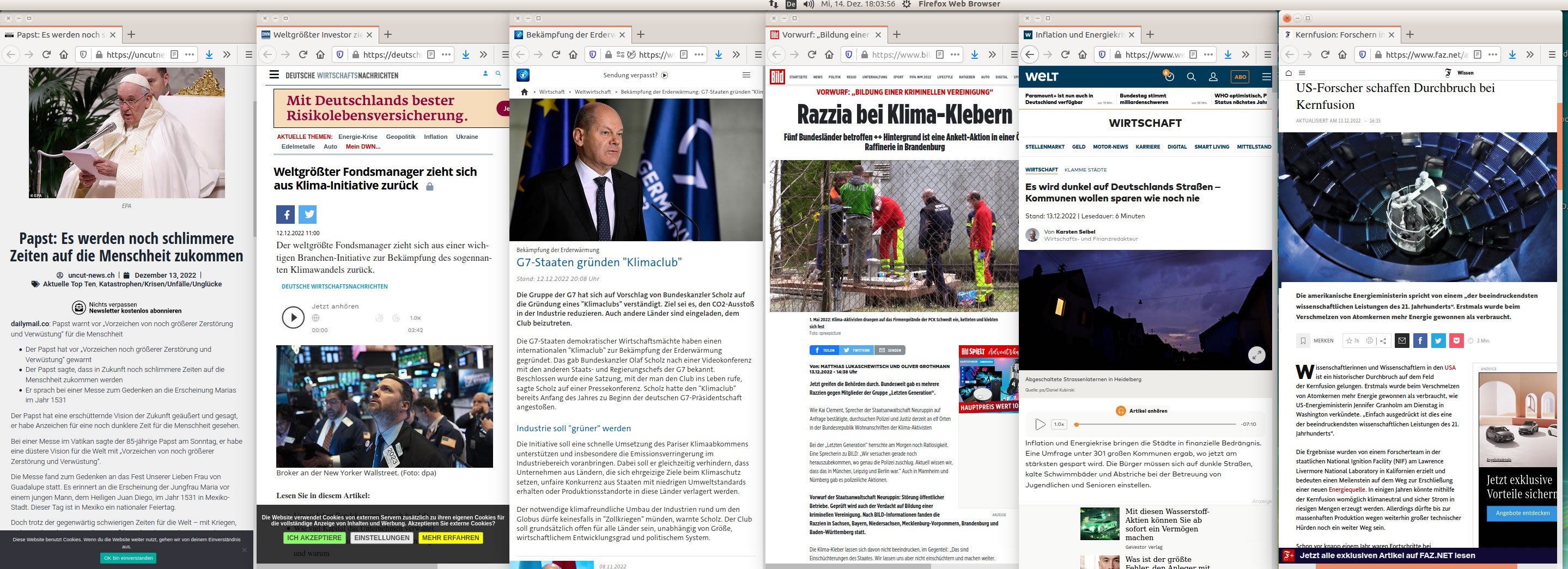This screenshot has width=1568, height=569.
Task: Open Welt site search magnifier icon
Action: pyautogui.click(x=1191, y=77)
